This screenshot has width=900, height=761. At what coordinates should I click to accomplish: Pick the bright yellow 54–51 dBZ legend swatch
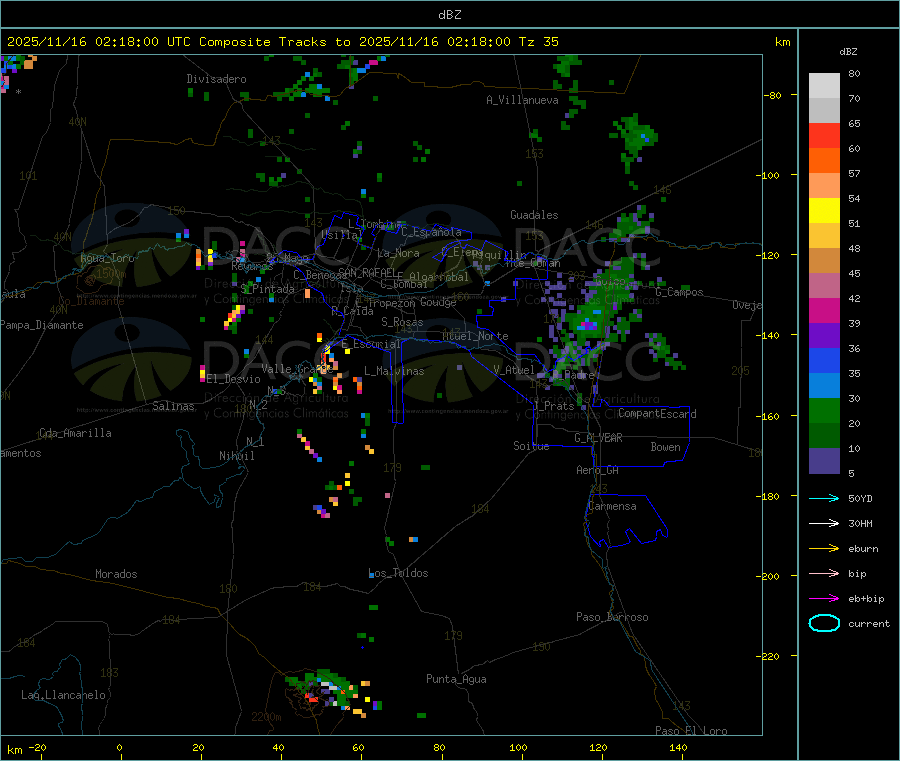coord(824,211)
